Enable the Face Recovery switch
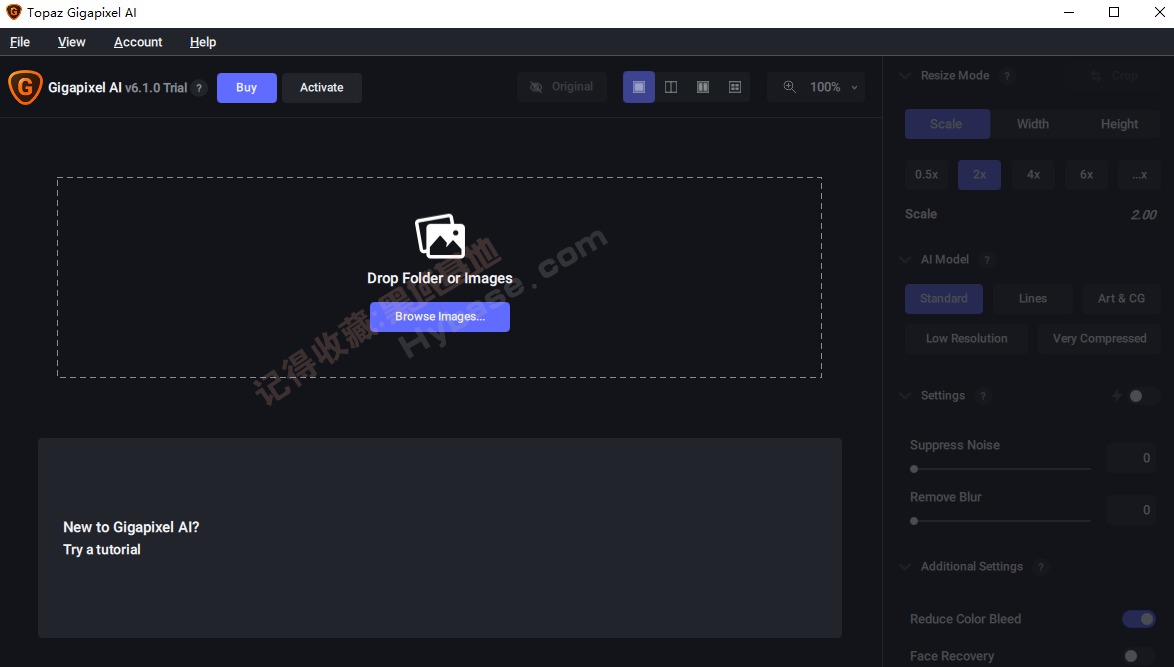Viewport: 1174px width, 667px height. point(1139,656)
